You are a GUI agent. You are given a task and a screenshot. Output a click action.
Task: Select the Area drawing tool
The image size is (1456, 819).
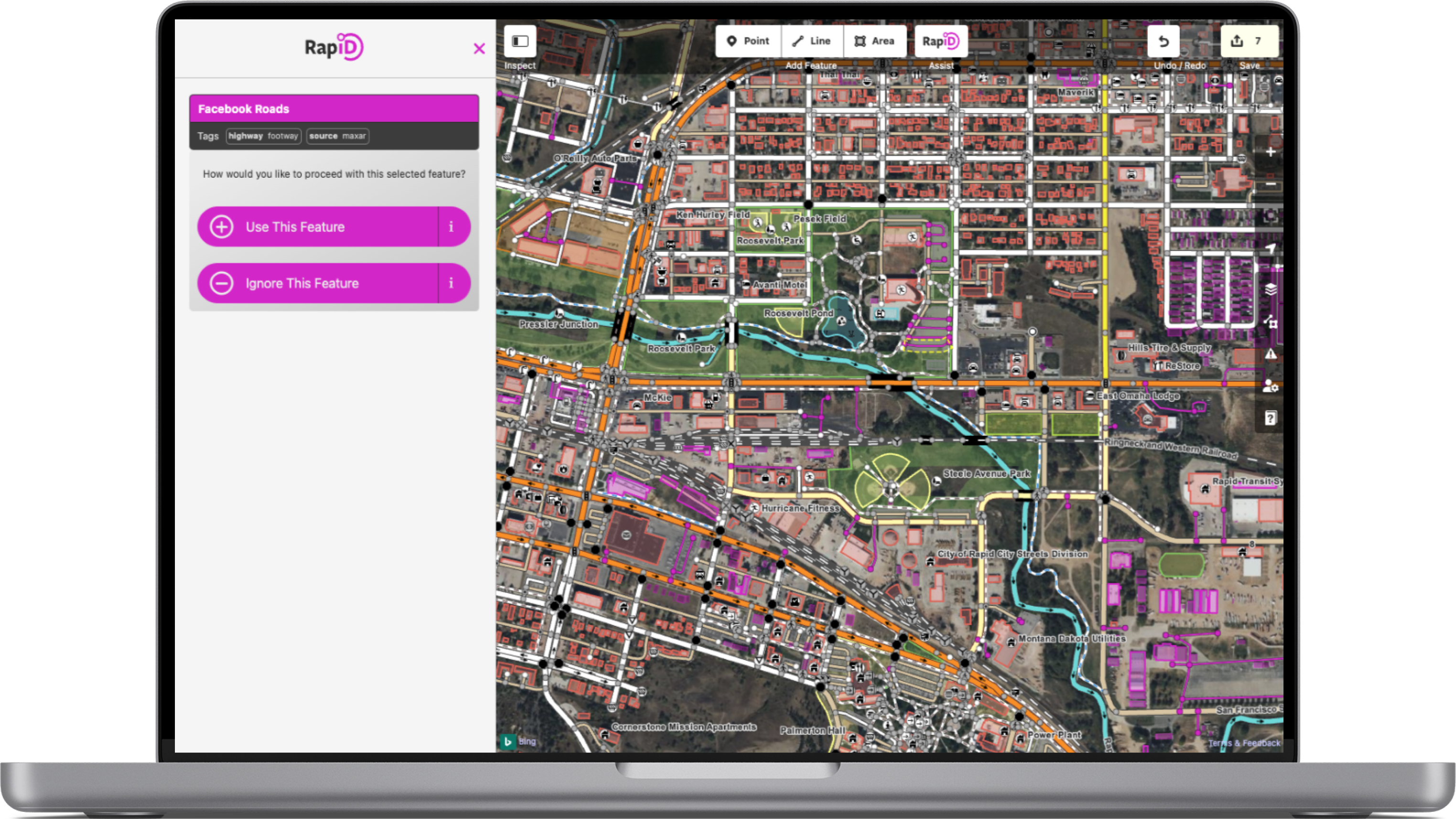point(875,41)
